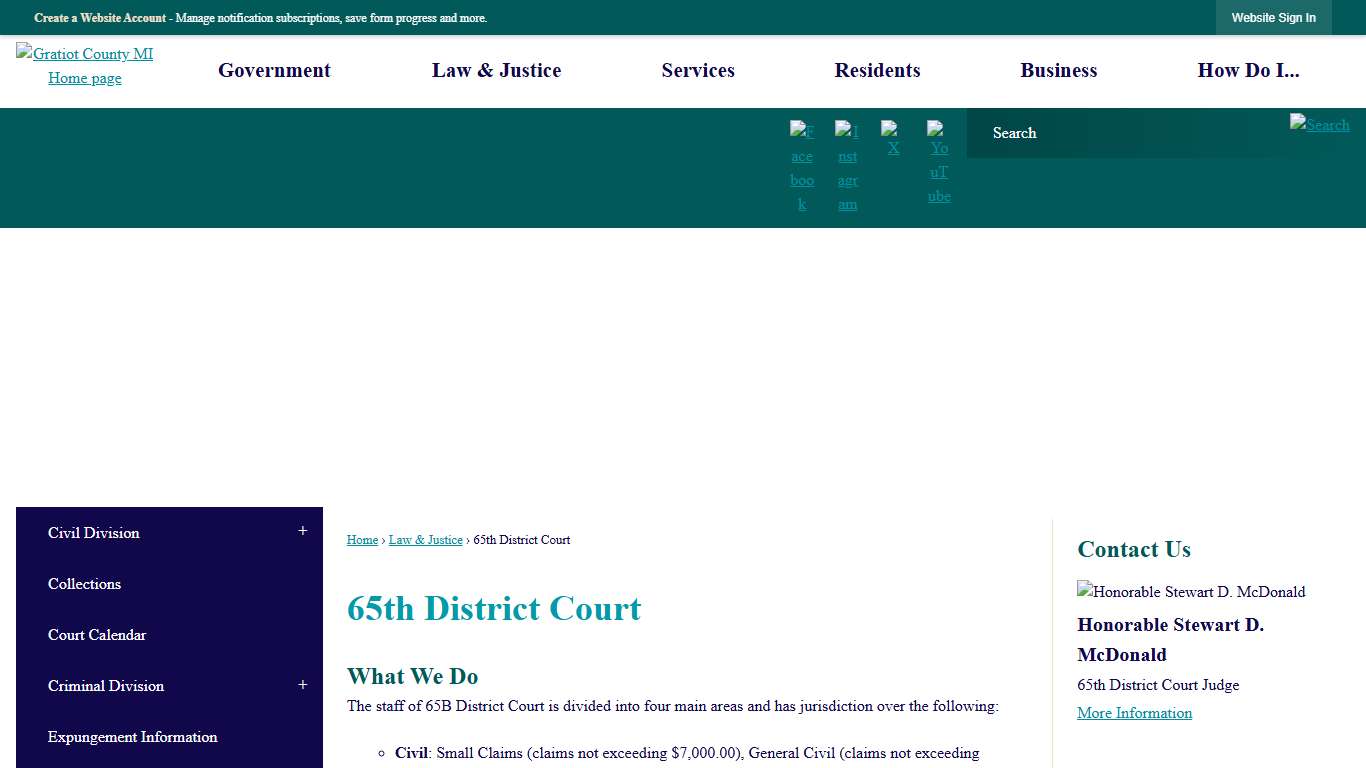Screen dimensions: 1366x768
Task: Click the Website Sign In button
Action: [1273, 17]
